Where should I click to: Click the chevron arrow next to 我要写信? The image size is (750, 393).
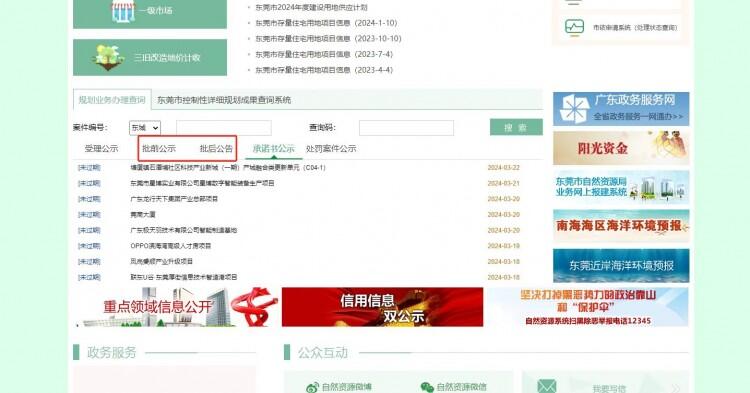click(675, 388)
